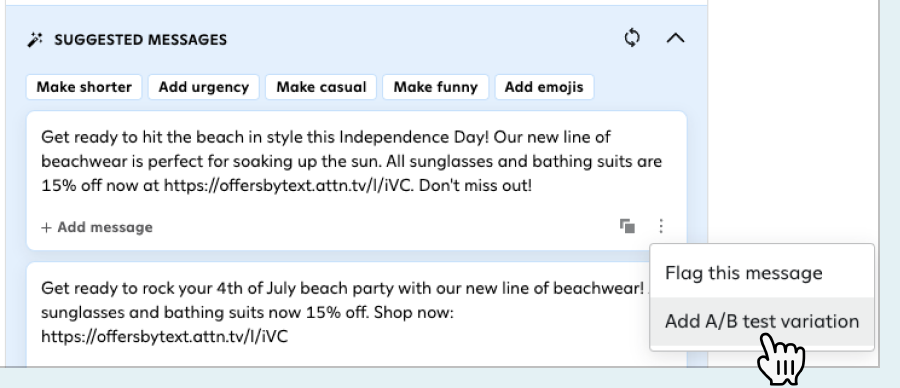Open the offersbytext link in the 4th of July message
This screenshot has height=388, width=900.
[x=164, y=336]
